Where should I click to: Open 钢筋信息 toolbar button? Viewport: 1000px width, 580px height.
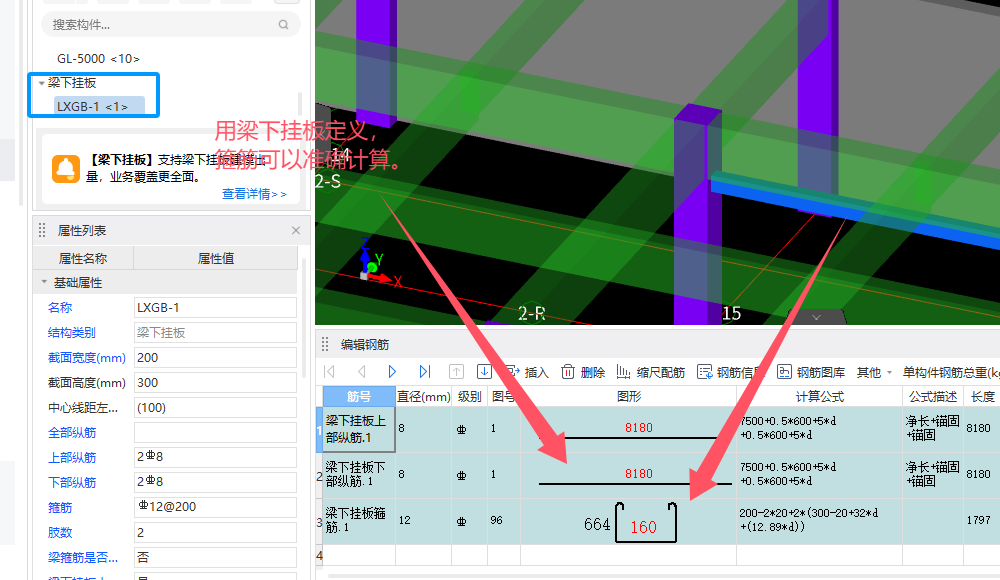coord(731,372)
